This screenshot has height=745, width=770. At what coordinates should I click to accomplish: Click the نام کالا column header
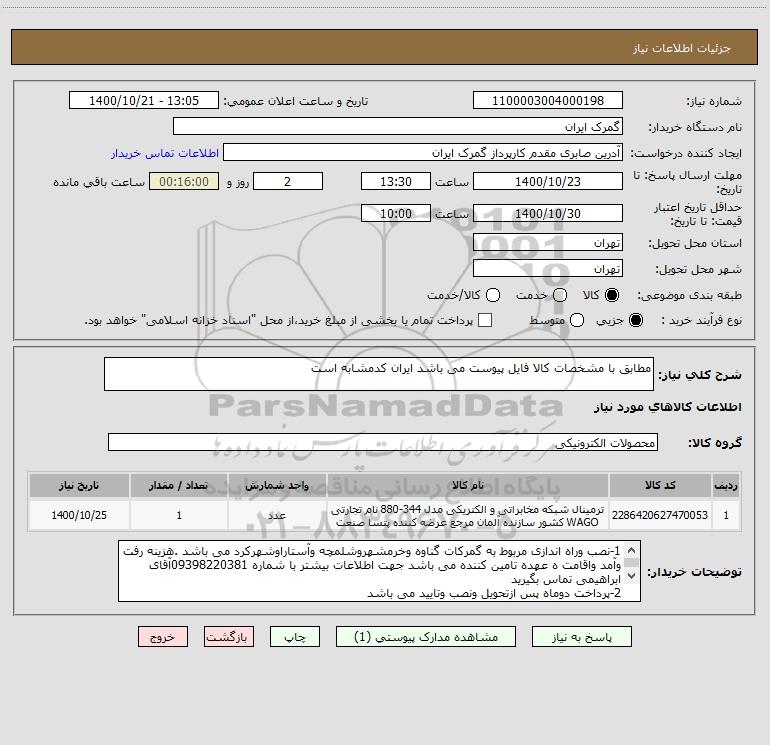pos(468,486)
